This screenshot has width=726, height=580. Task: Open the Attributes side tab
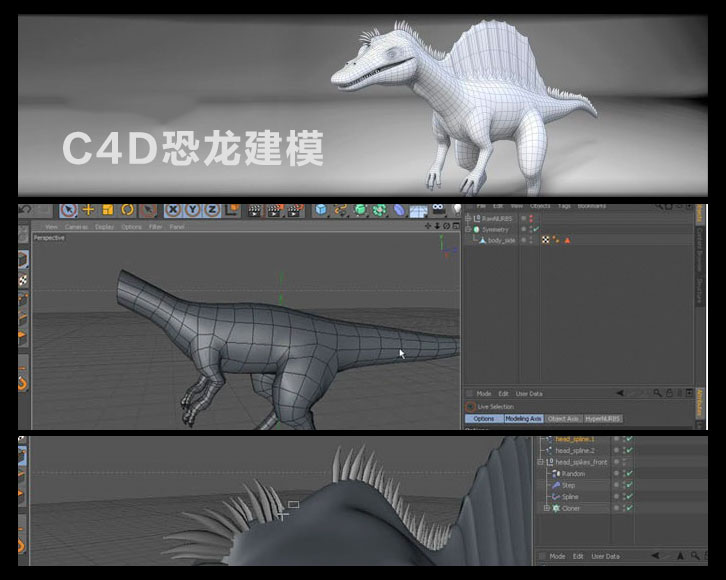[x=700, y=403]
